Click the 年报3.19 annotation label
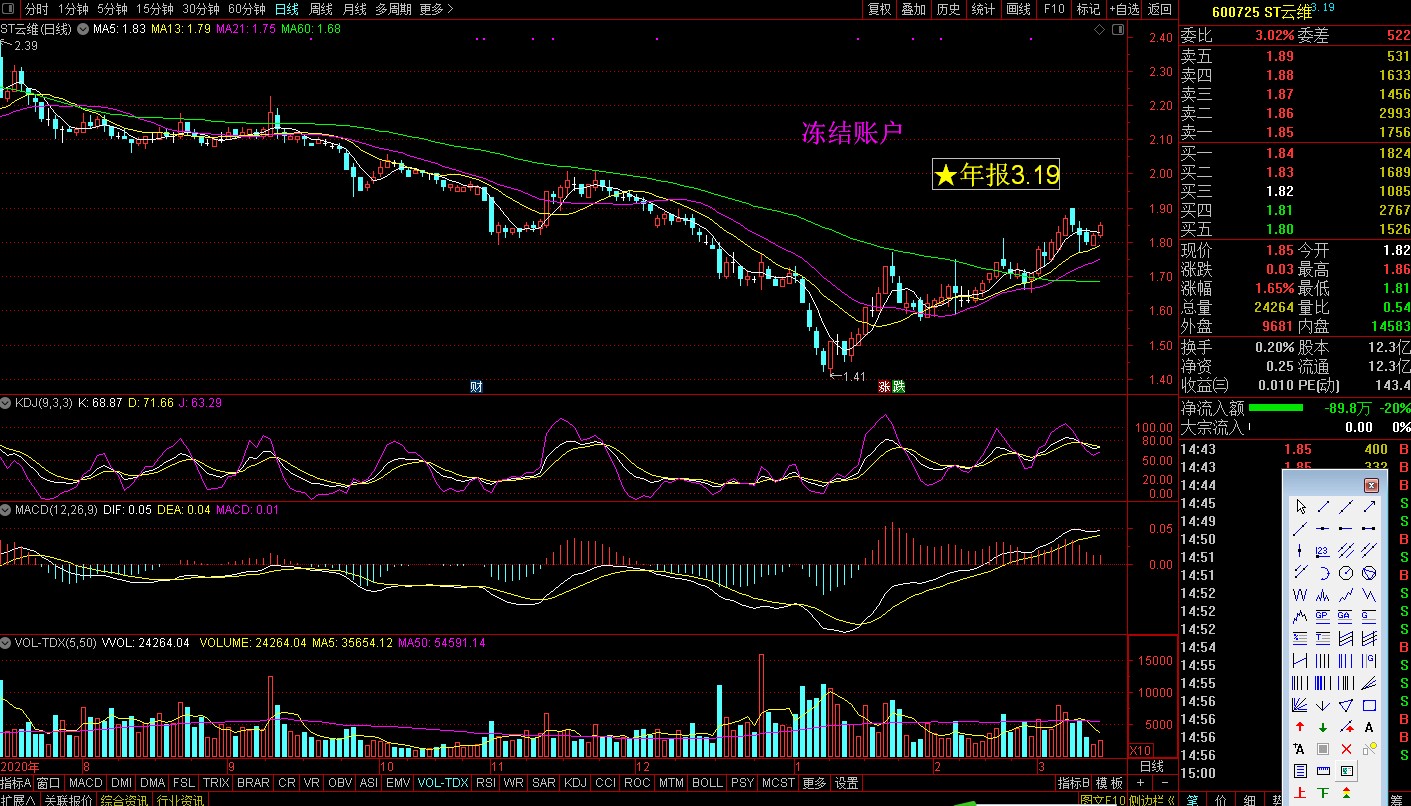The height and width of the screenshot is (806, 1411). click(x=996, y=175)
